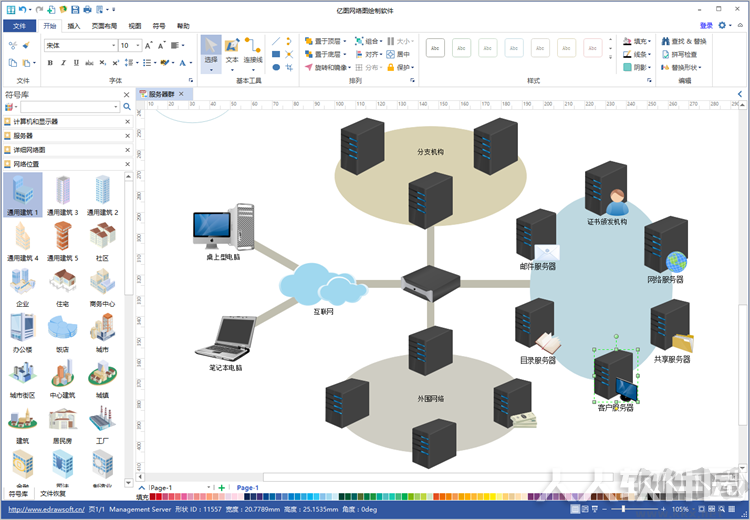The width and height of the screenshot is (750, 520).
Task: Click the format painter brush icon
Action: (x=26, y=45)
